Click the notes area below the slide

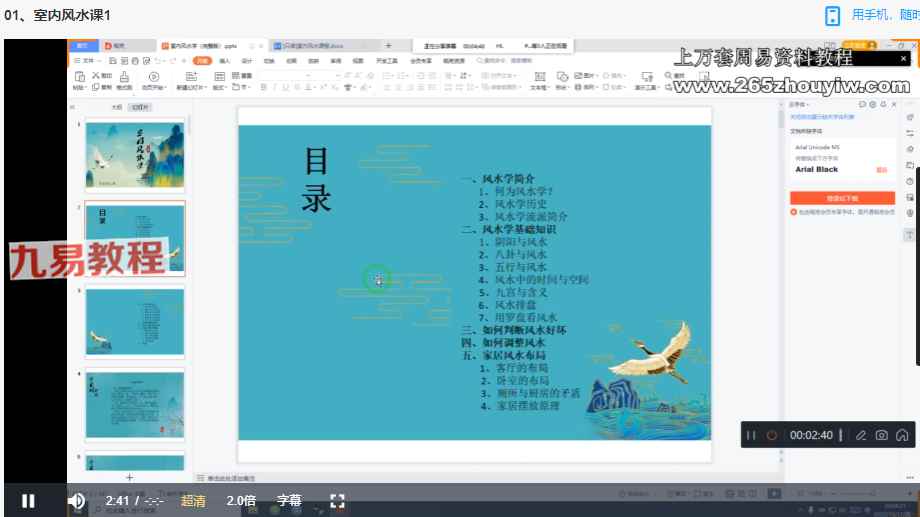(231, 478)
